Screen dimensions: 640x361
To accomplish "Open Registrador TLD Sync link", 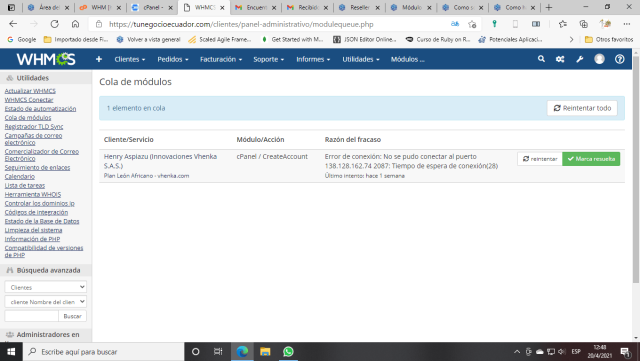I will 34,127.
